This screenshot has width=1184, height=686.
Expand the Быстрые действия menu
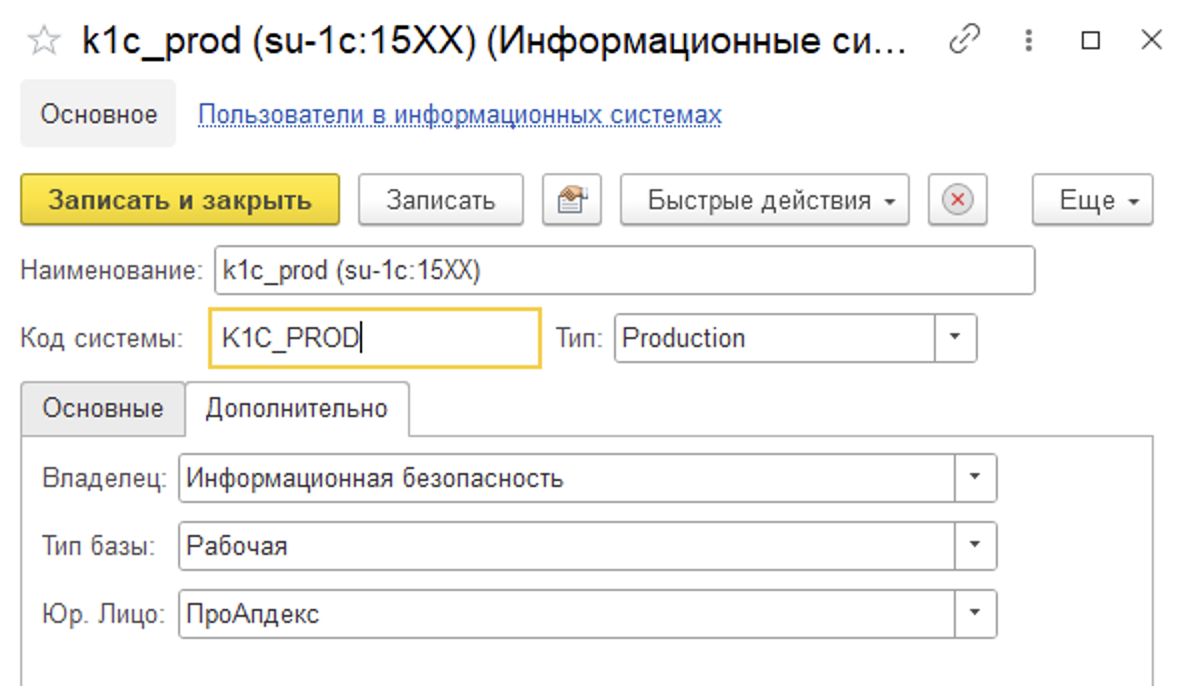764,200
